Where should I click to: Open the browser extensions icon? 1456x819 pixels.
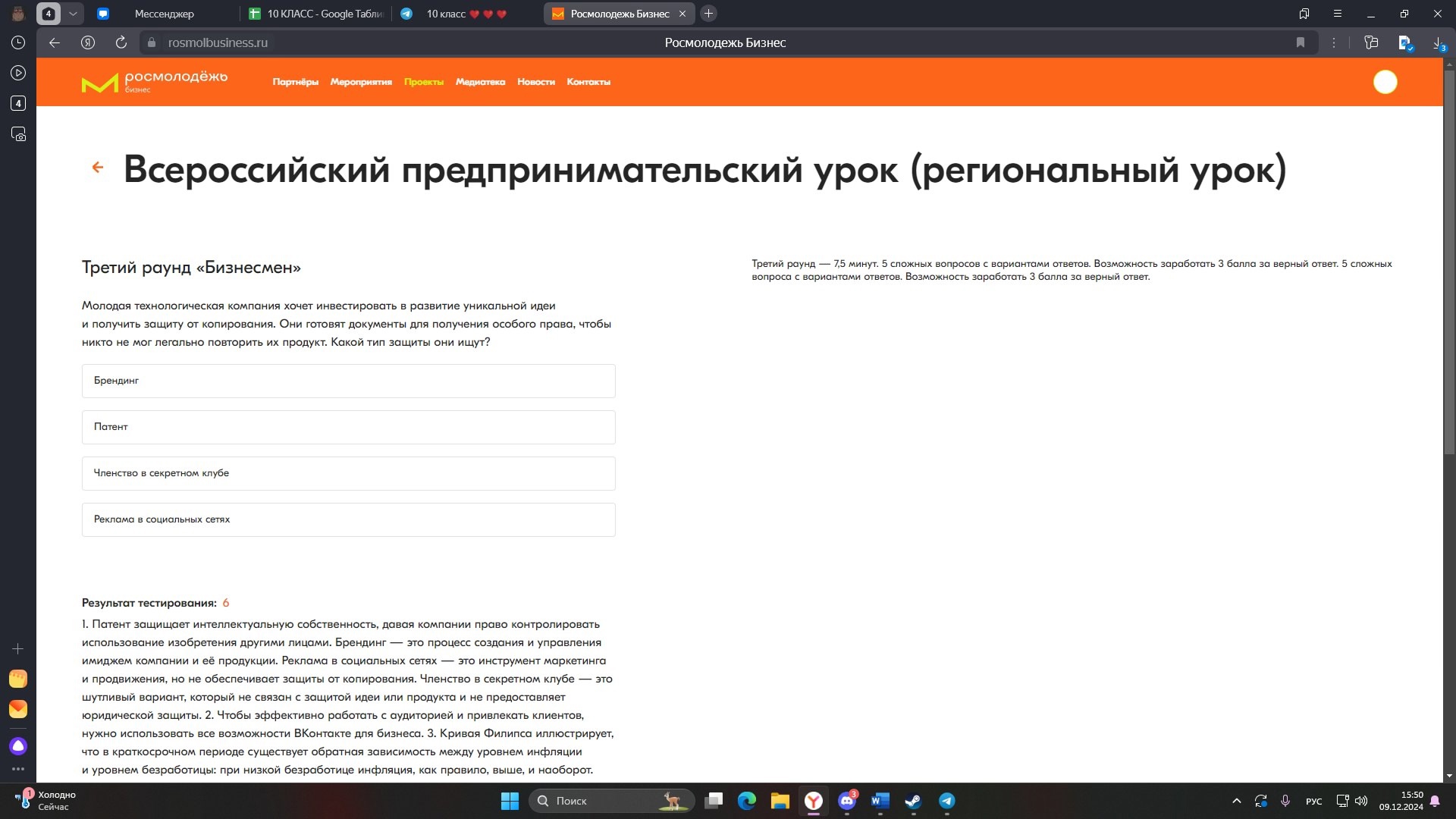click(x=1371, y=42)
